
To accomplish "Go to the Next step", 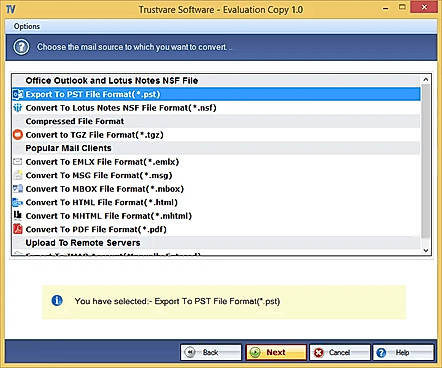I will (276, 352).
